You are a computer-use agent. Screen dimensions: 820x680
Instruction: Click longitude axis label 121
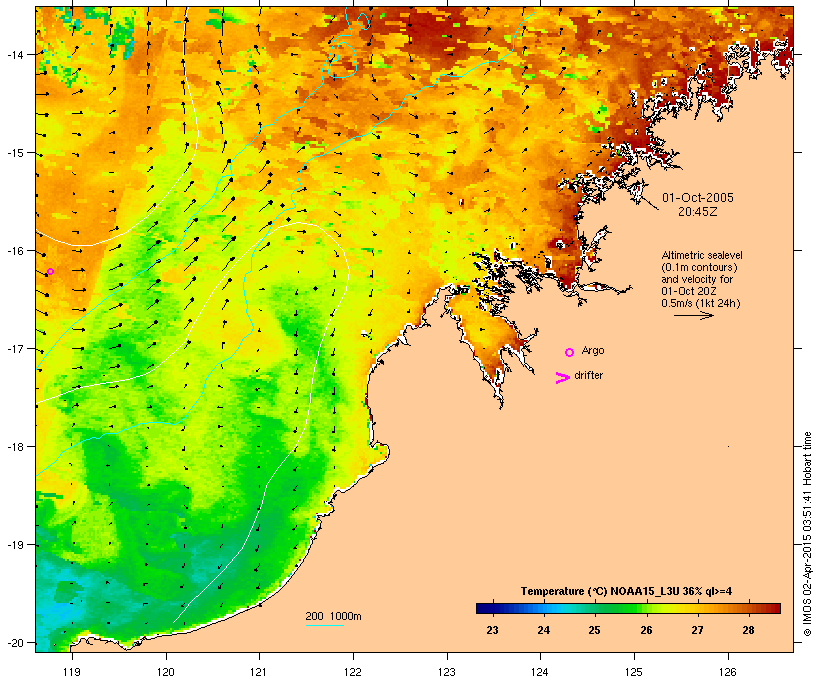pyautogui.click(x=259, y=671)
